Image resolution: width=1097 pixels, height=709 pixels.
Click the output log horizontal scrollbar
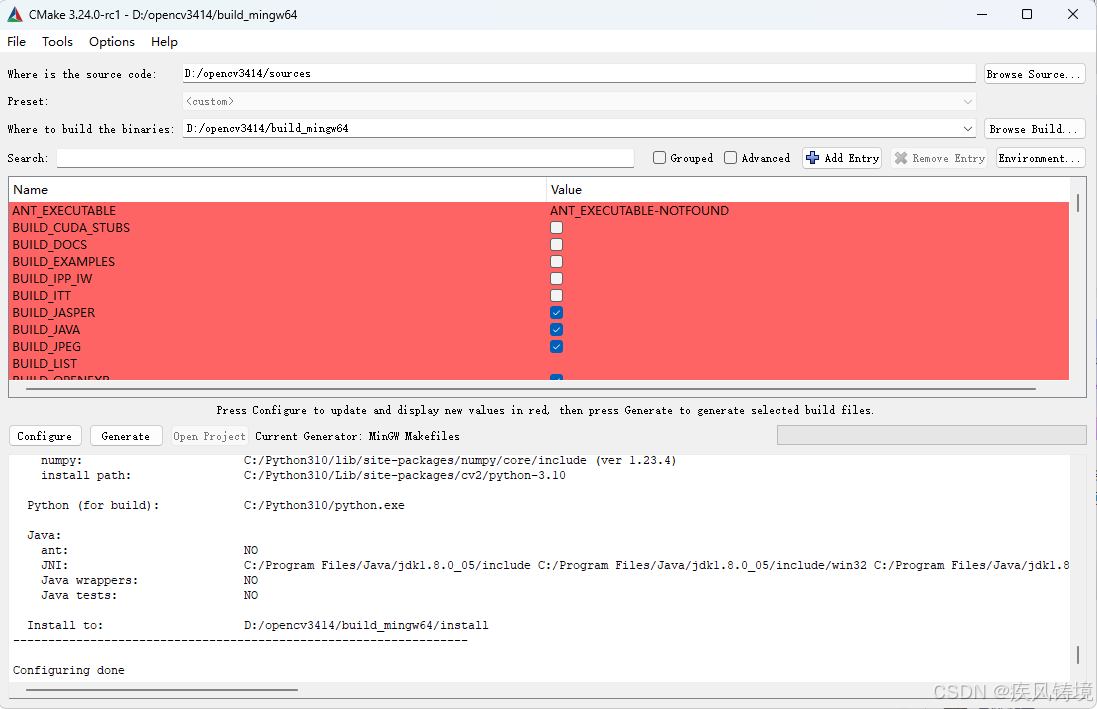(x=162, y=690)
